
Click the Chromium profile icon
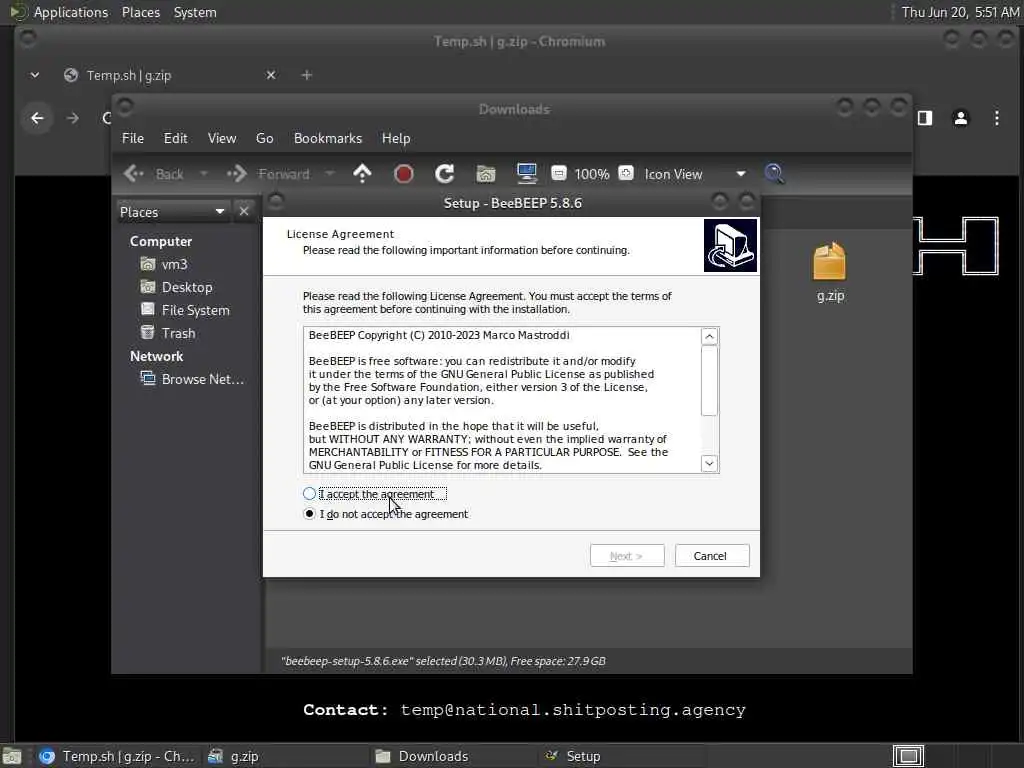[x=961, y=118]
